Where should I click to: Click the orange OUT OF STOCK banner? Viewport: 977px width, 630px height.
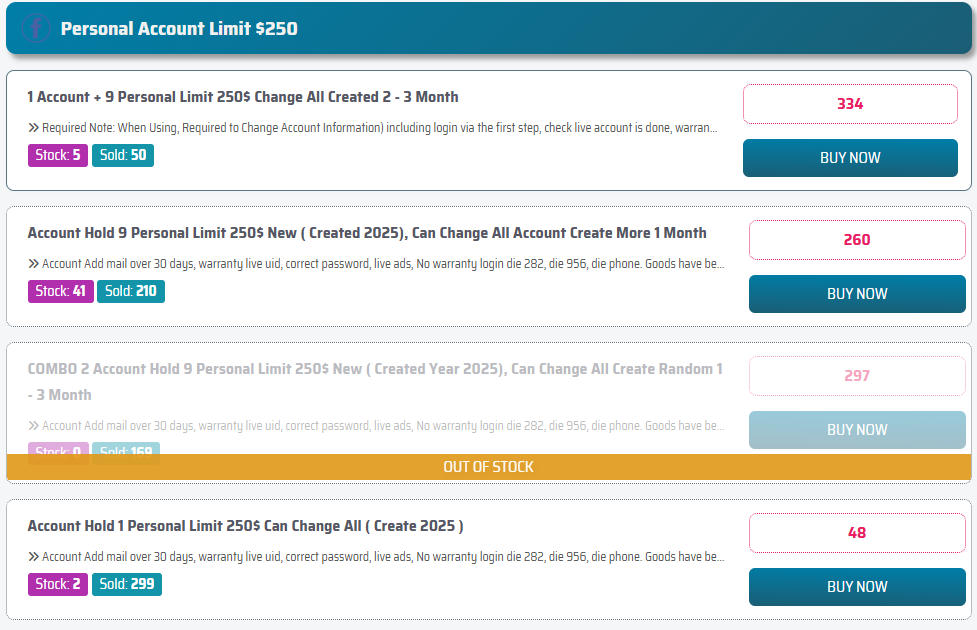click(x=488, y=467)
